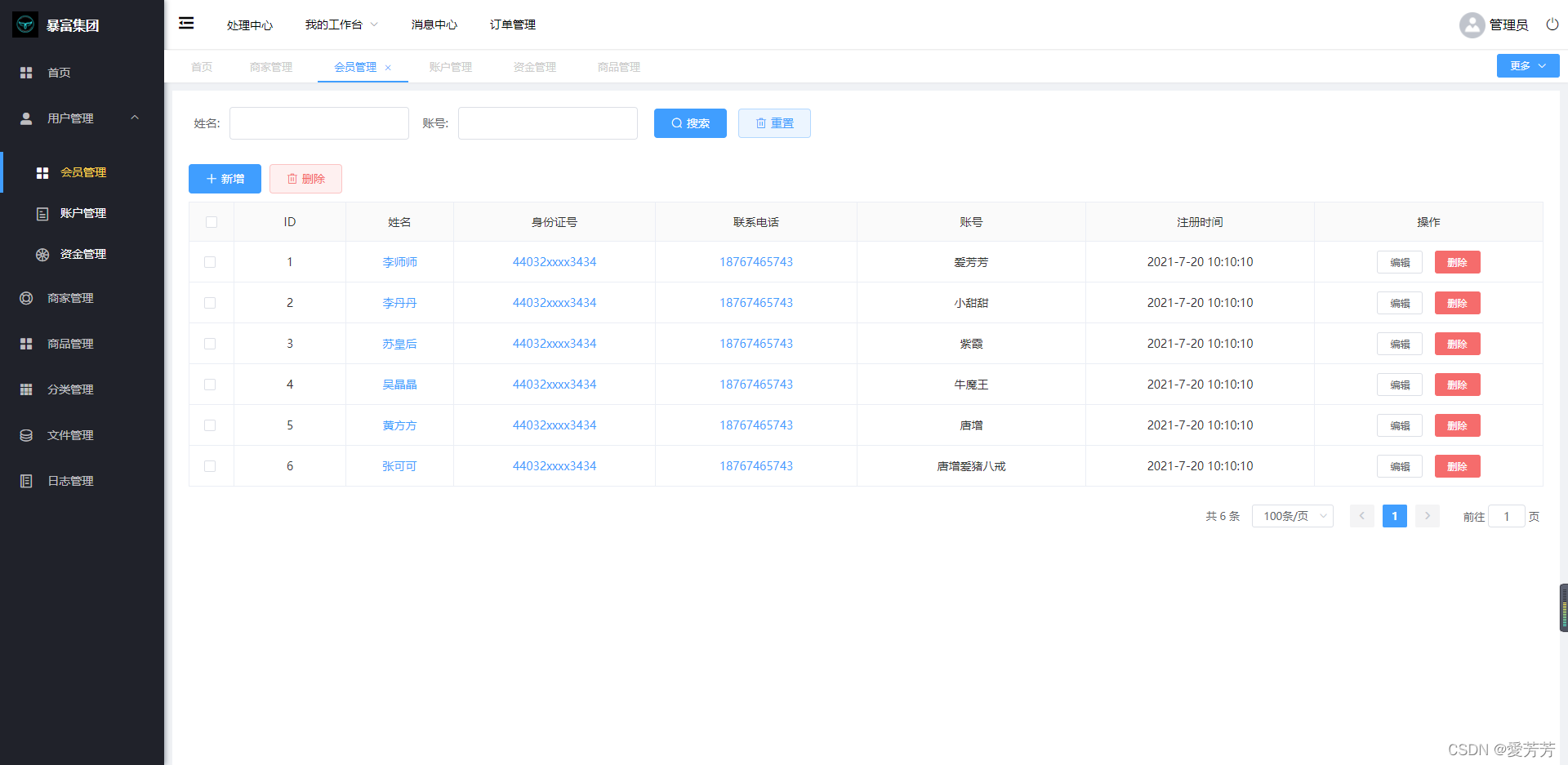Expand 我的工作台 top menu dropdown
The height and width of the screenshot is (765, 1568).
click(x=341, y=24)
